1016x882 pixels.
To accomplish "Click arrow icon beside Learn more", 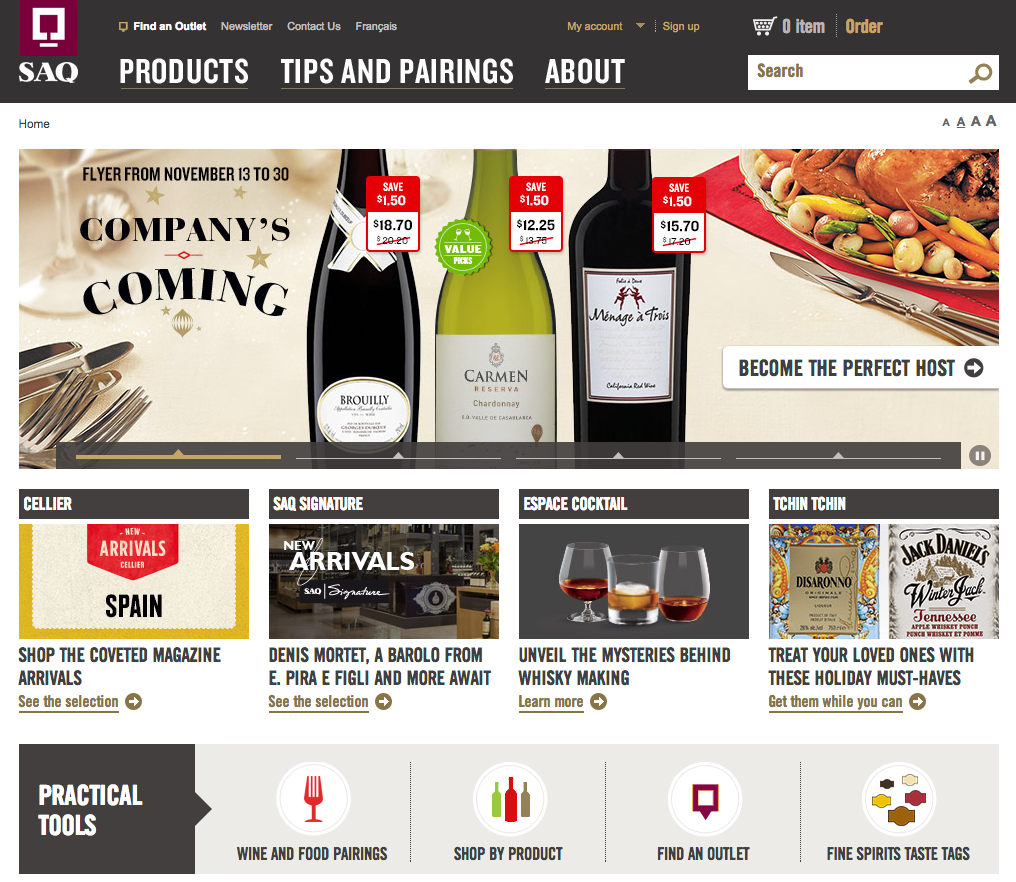I will tap(599, 702).
